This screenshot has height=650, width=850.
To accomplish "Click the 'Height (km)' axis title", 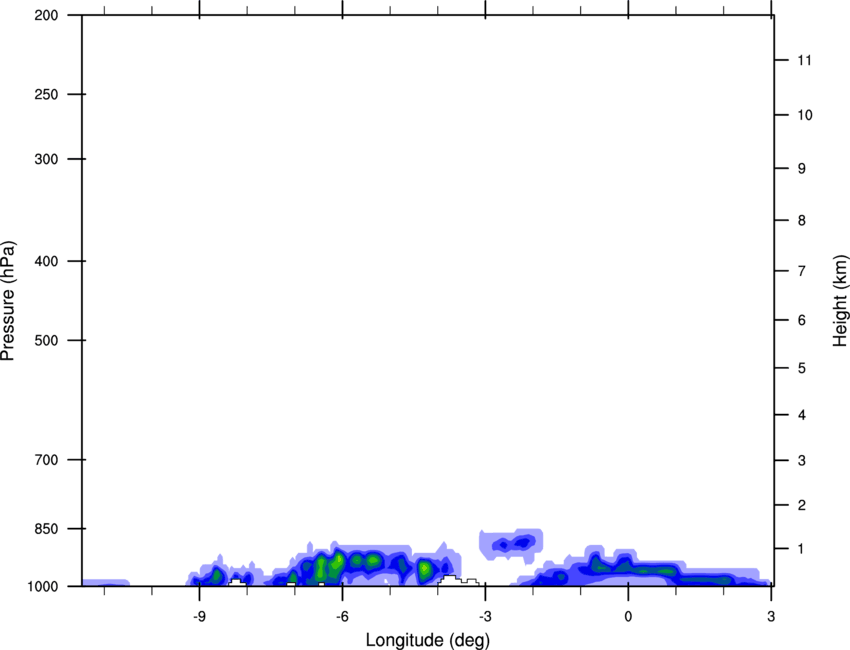I will (x=840, y=301).
